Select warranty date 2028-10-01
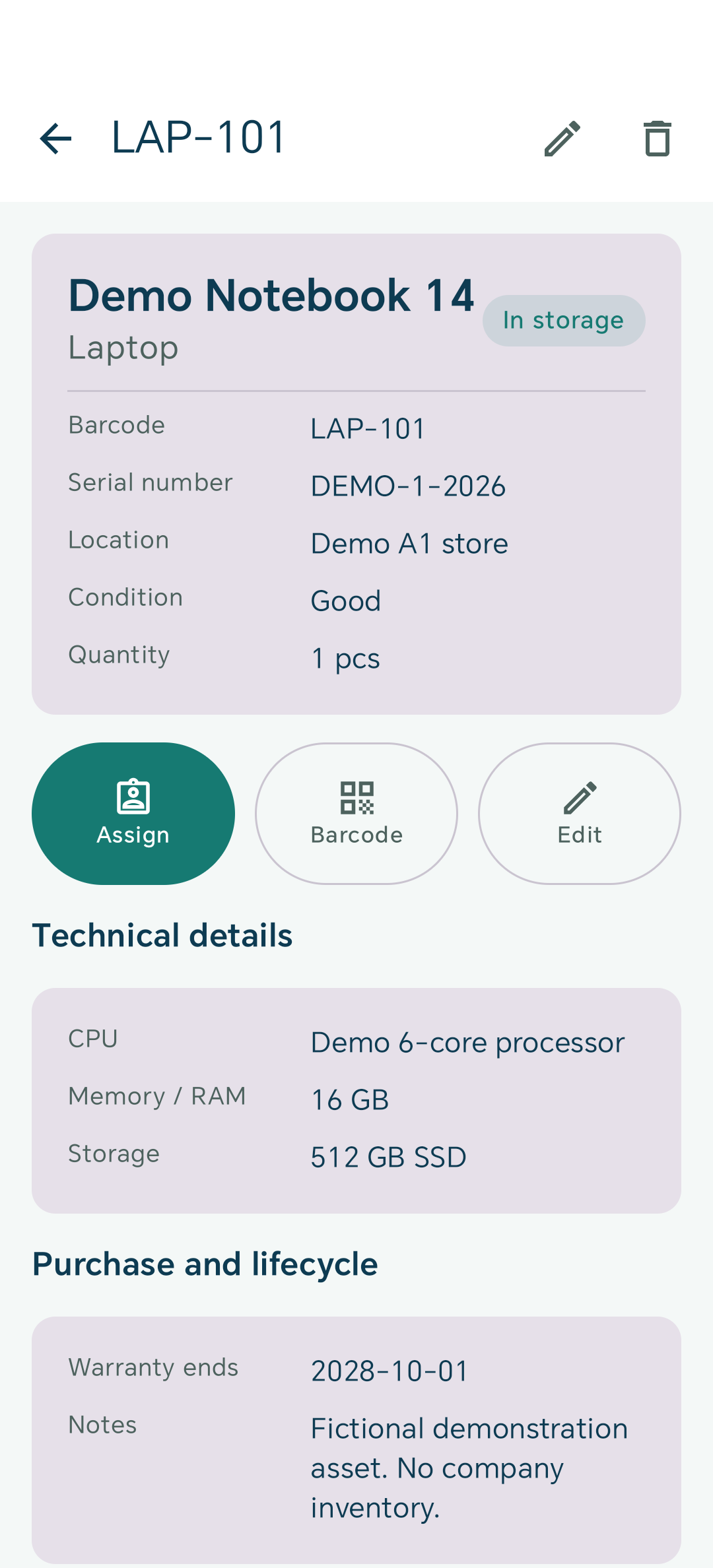Viewport: 713px width, 1568px height. 390,1371
